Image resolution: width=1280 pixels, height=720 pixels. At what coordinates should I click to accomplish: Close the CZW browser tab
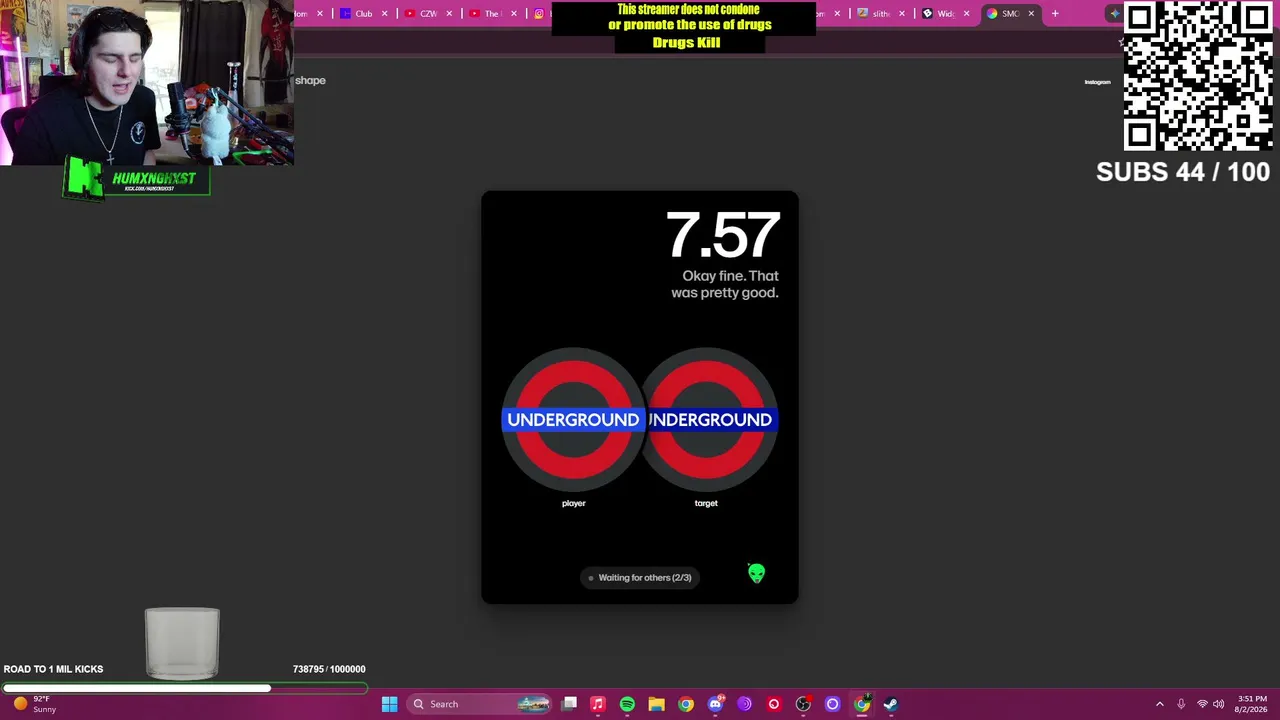tap(449, 14)
